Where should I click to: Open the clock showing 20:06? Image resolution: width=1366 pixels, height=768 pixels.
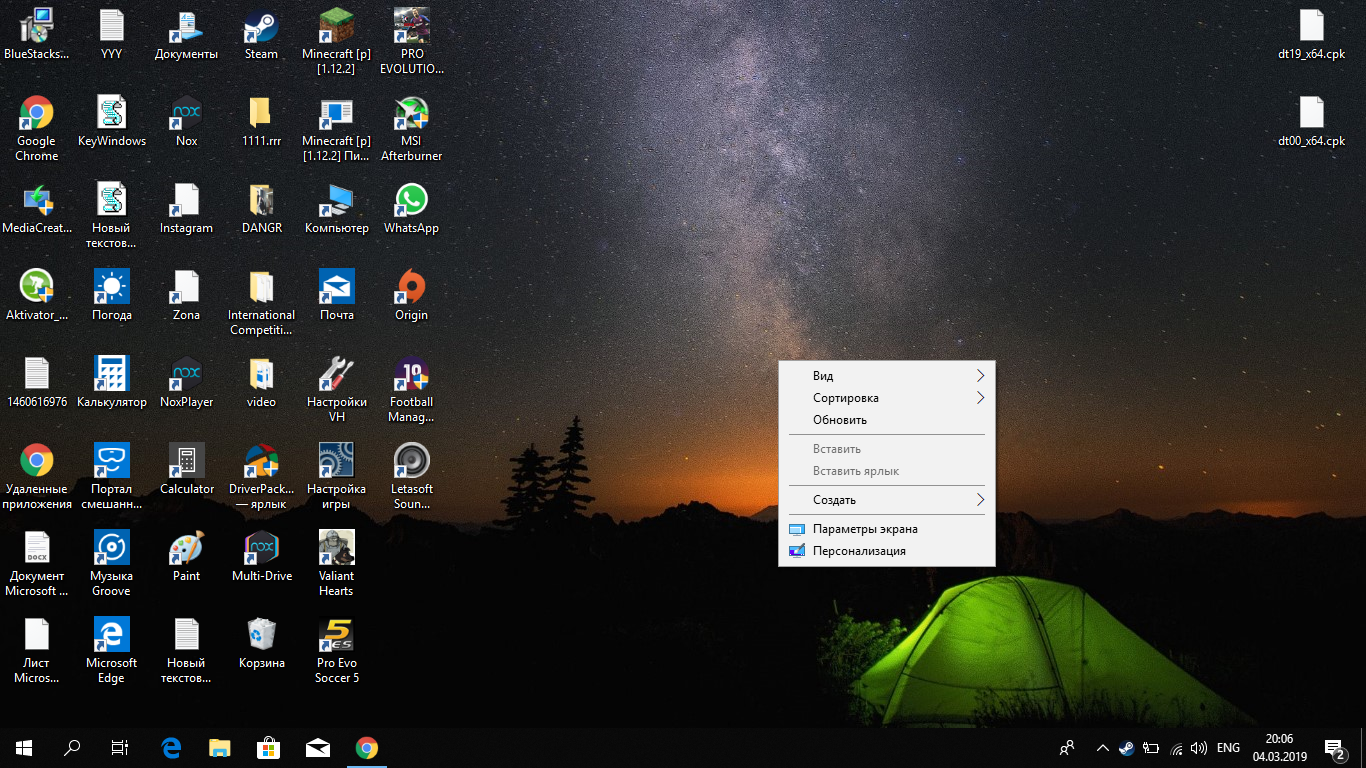(x=1279, y=747)
